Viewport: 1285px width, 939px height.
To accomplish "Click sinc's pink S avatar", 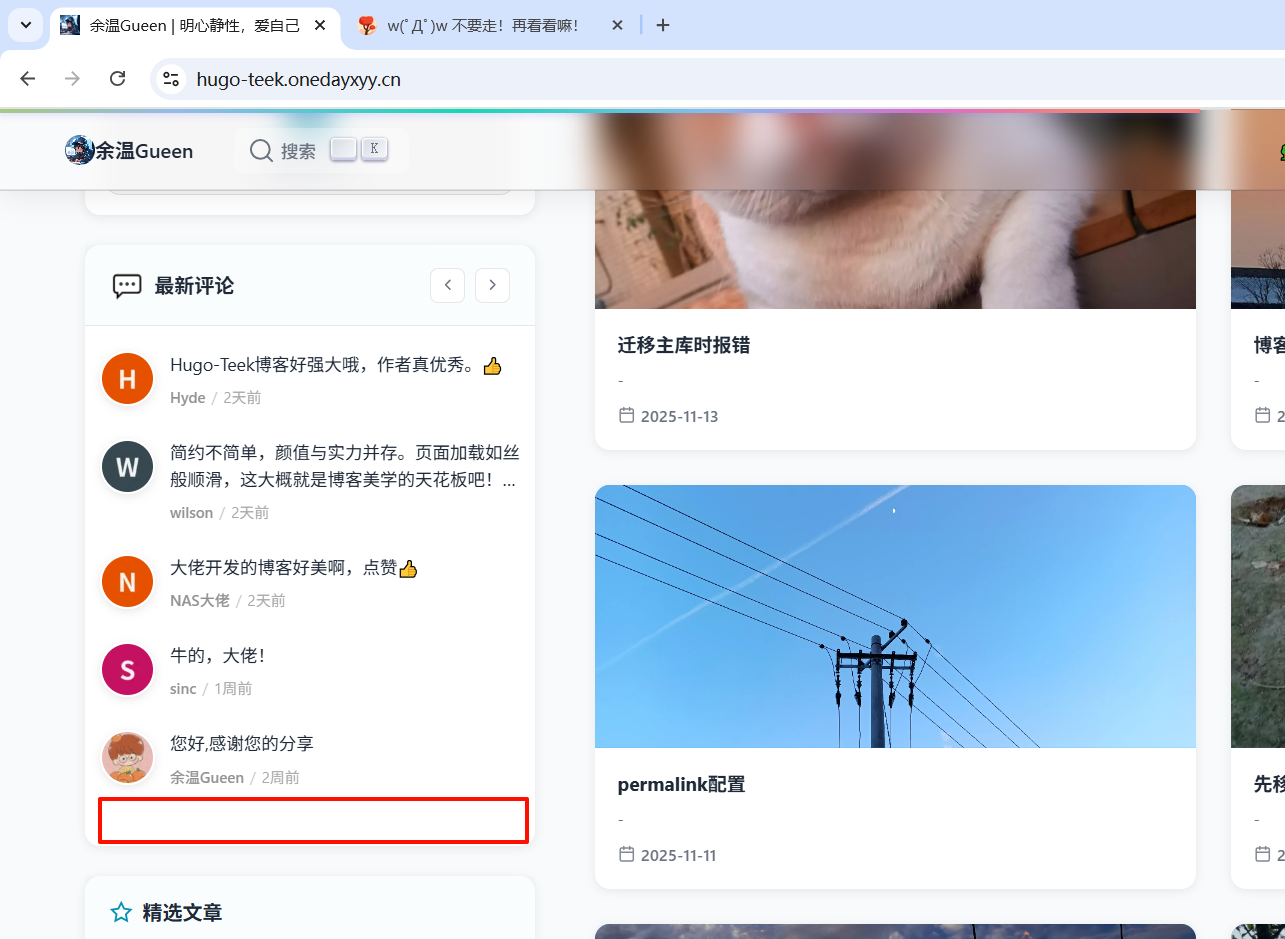I will [x=127, y=670].
